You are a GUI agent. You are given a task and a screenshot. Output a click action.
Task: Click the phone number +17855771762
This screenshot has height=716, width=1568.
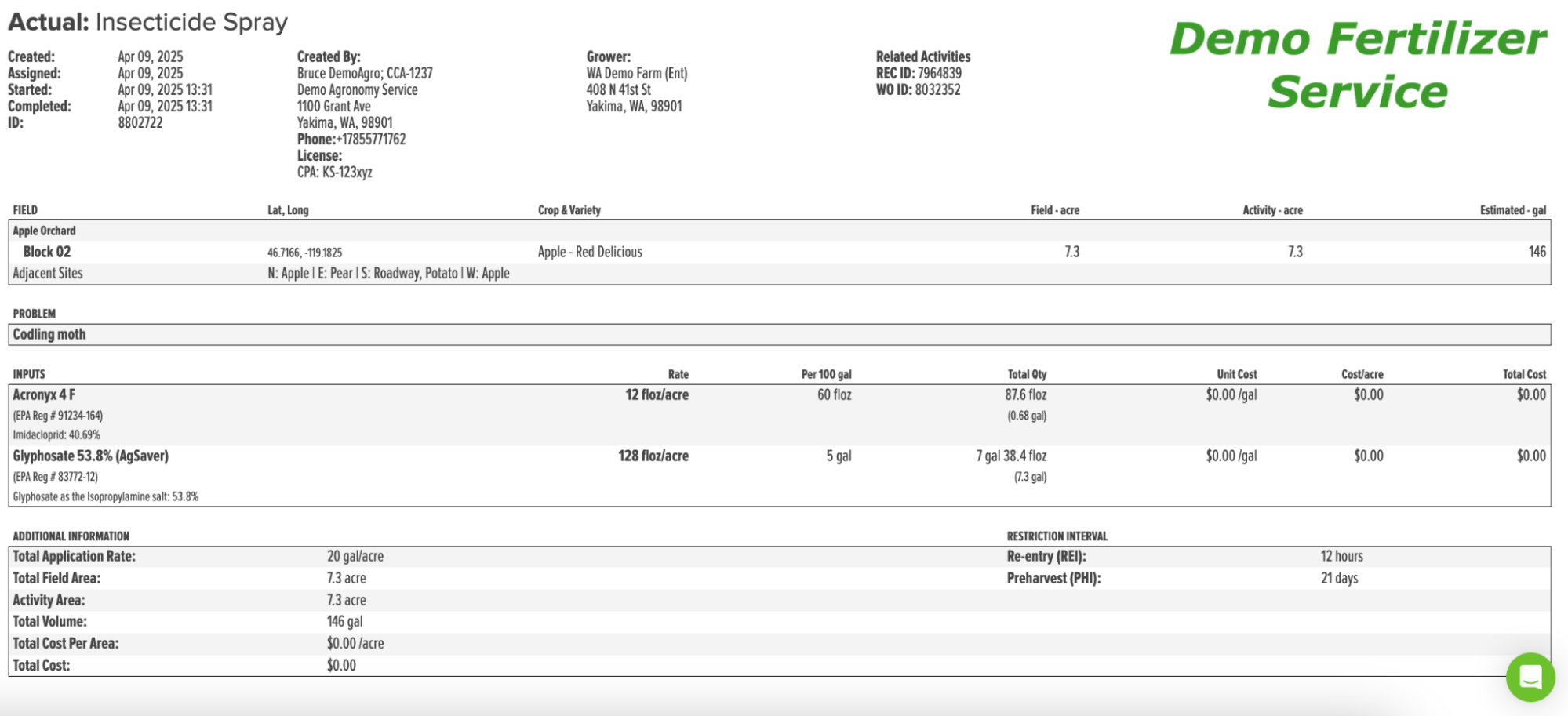click(x=371, y=139)
